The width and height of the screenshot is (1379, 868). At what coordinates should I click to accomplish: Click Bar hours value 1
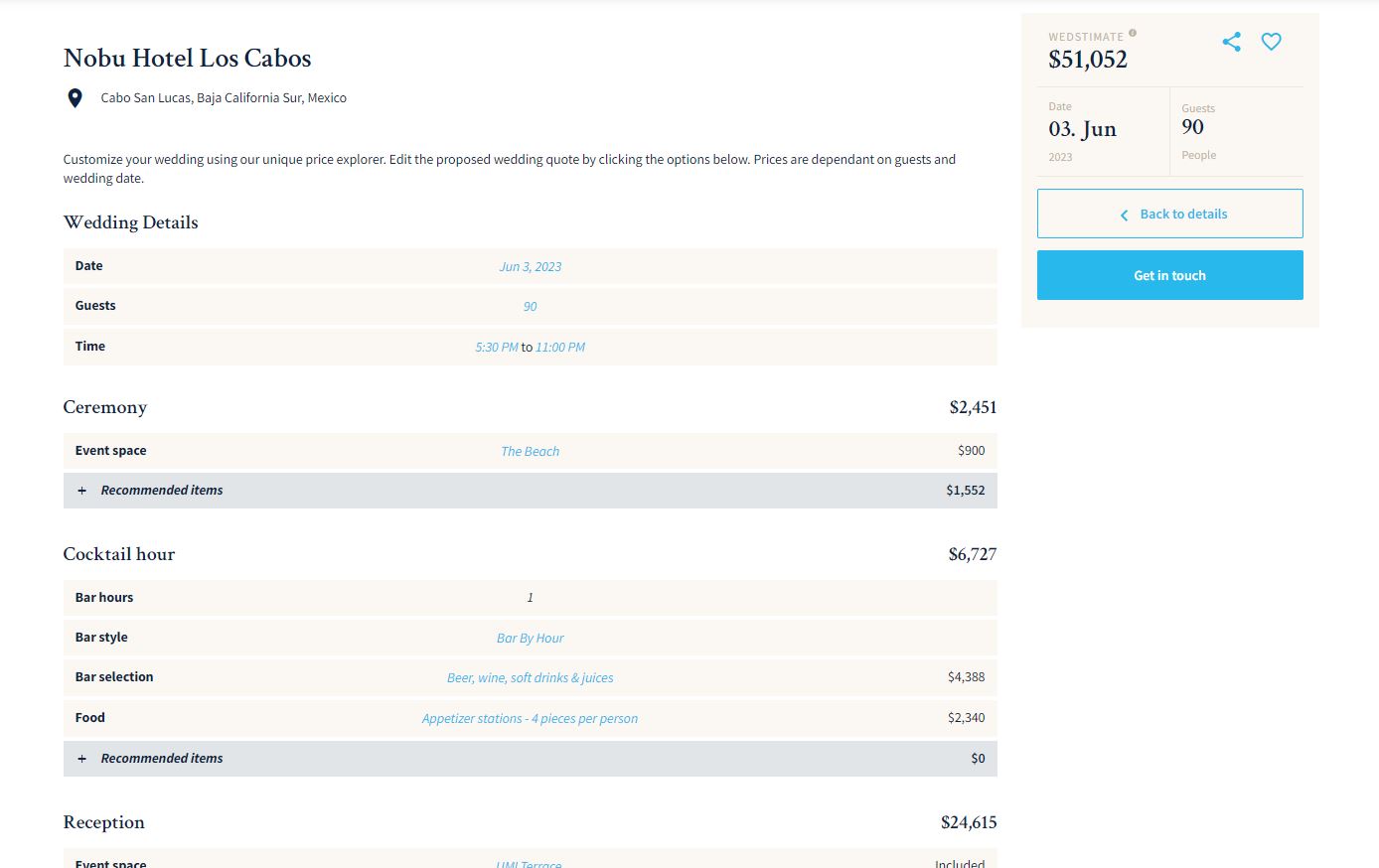[x=531, y=598]
